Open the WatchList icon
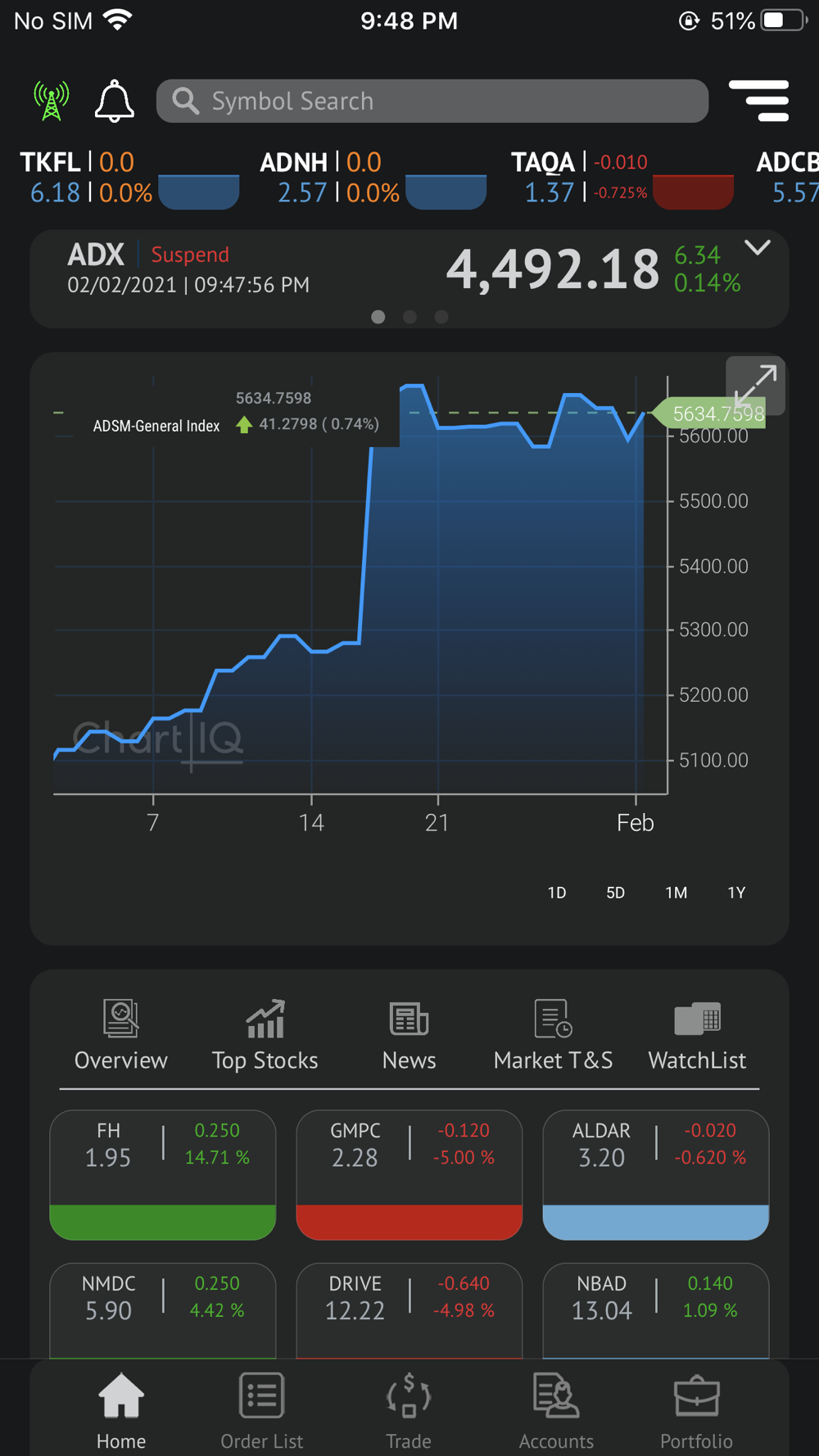The width and height of the screenshot is (819, 1456). tap(698, 1019)
